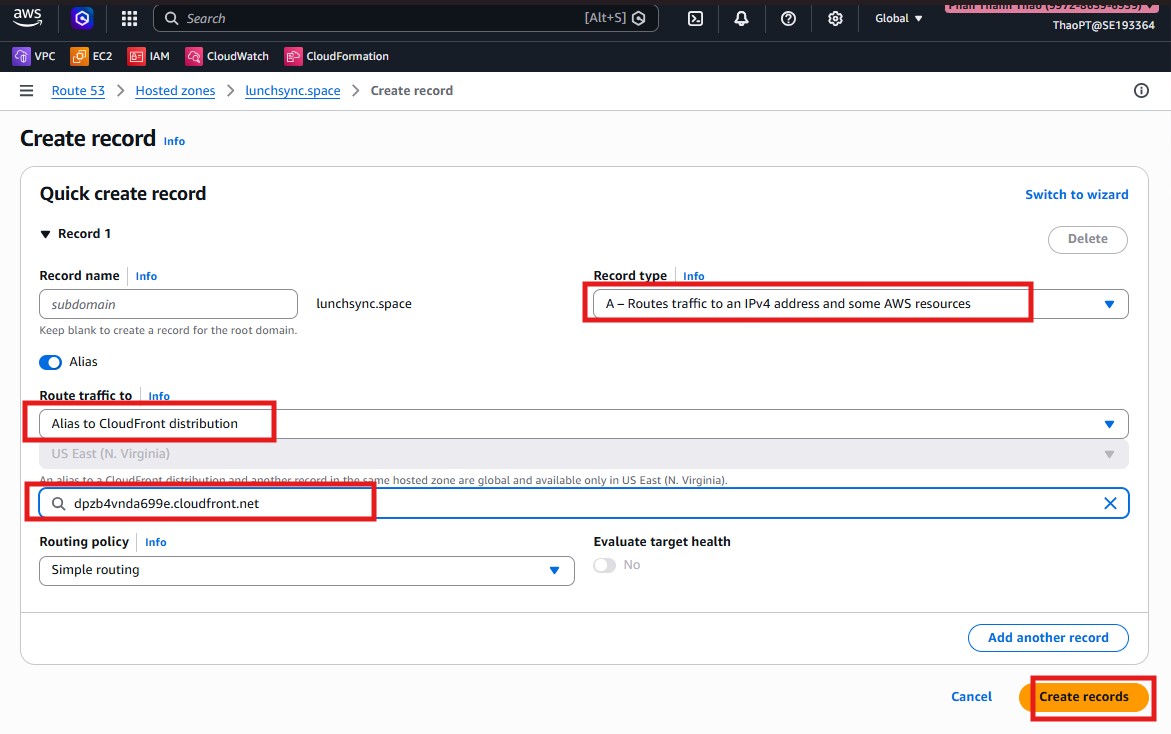Clear the CloudFront distribution search field
Screen dimensions: 1171x734
tap(1109, 504)
